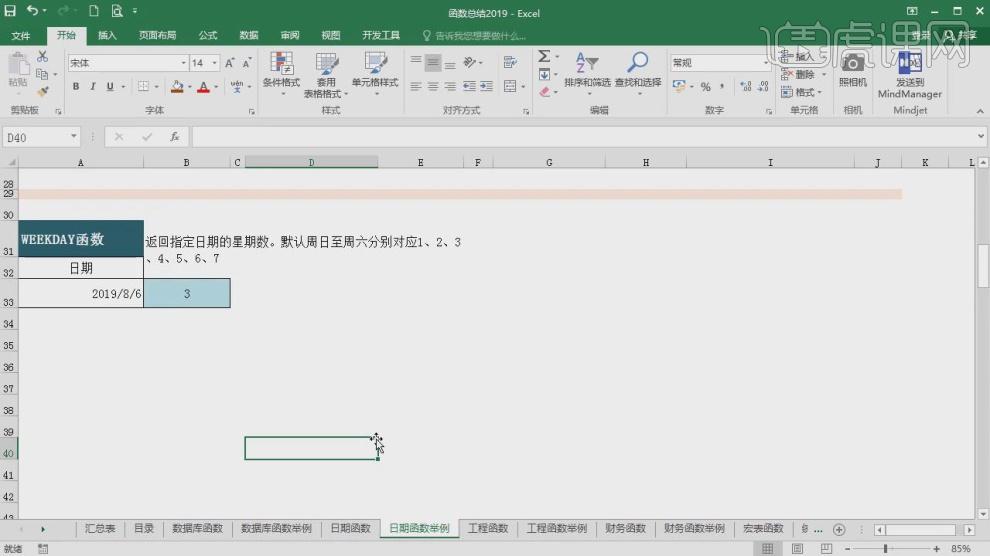This screenshot has width=990, height=556.
Task: Toggle underline formatting
Action: (x=110, y=86)
